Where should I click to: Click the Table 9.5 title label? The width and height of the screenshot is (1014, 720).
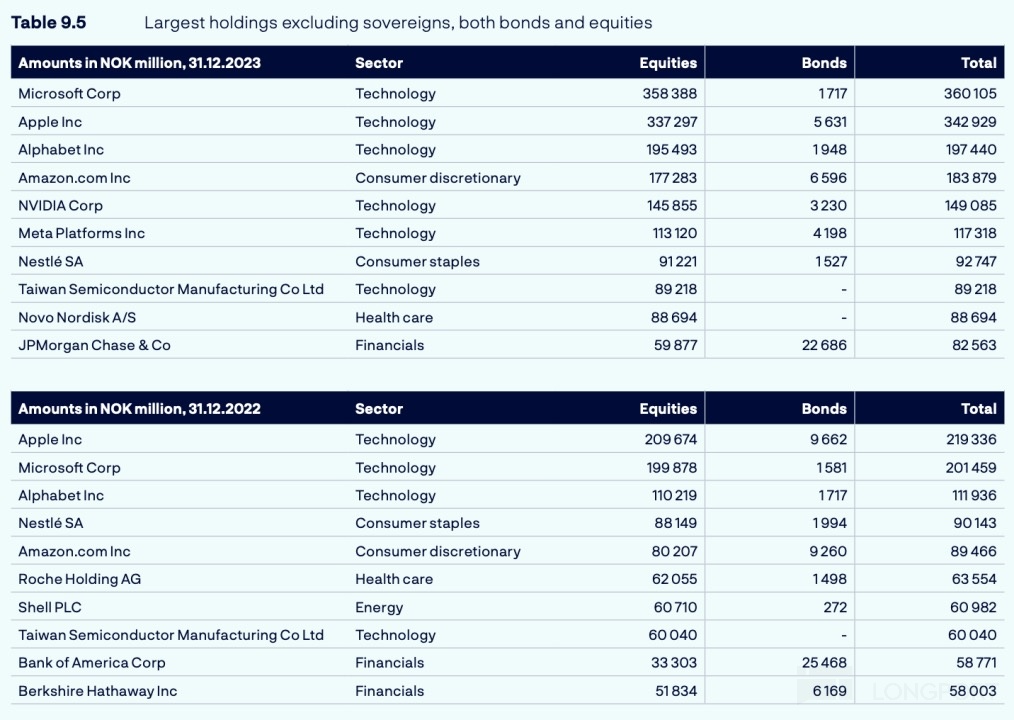[x=48, y=22]
